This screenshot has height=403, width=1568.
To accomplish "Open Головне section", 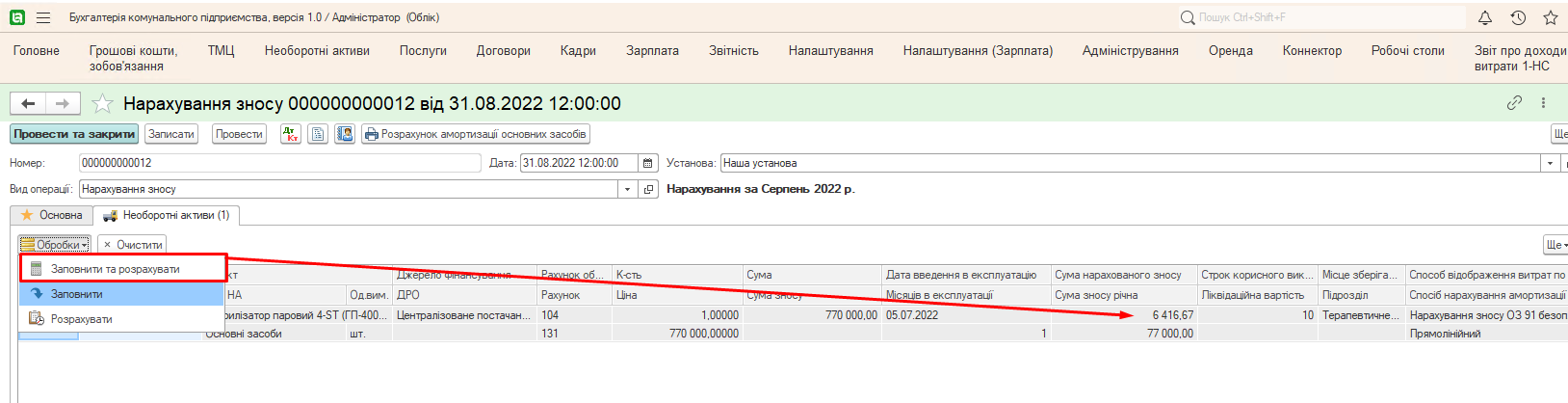I will pos(37,51).
